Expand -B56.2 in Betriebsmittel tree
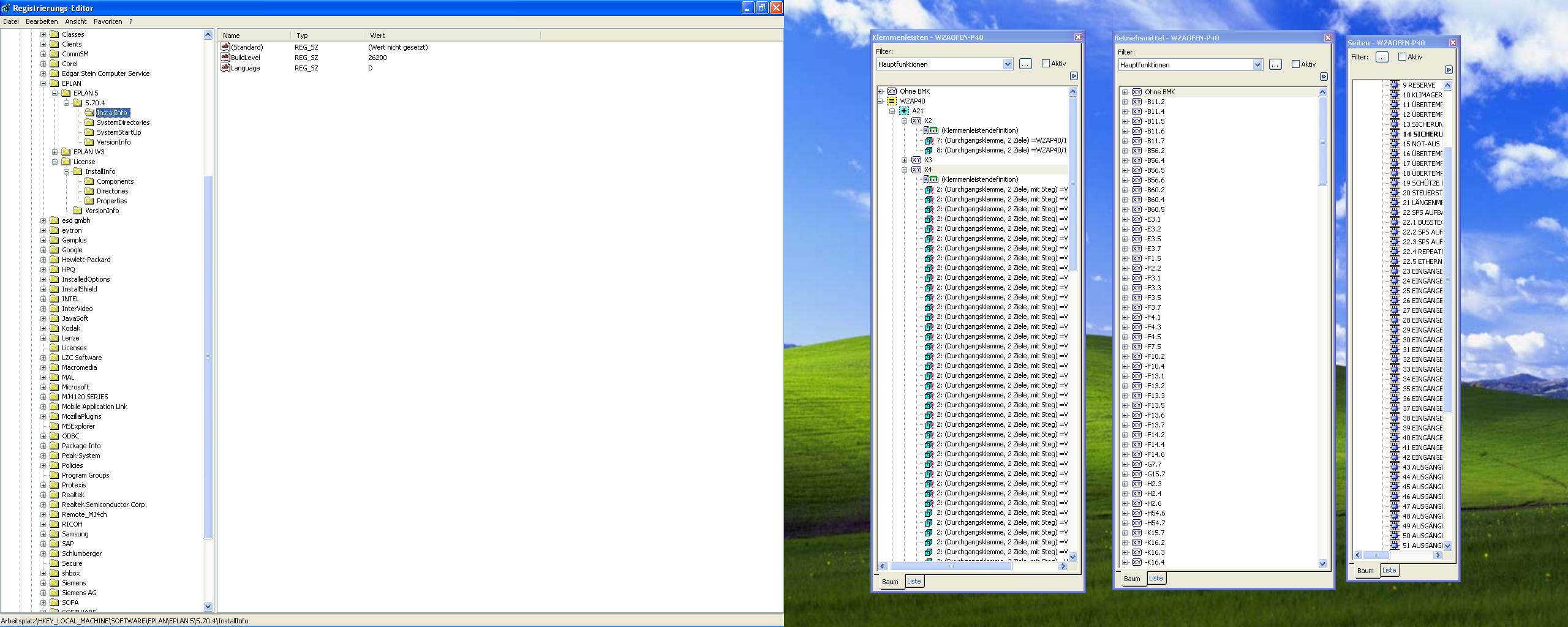Image resolution: width=1568 pixels, height=627 pixels. 1125,151
